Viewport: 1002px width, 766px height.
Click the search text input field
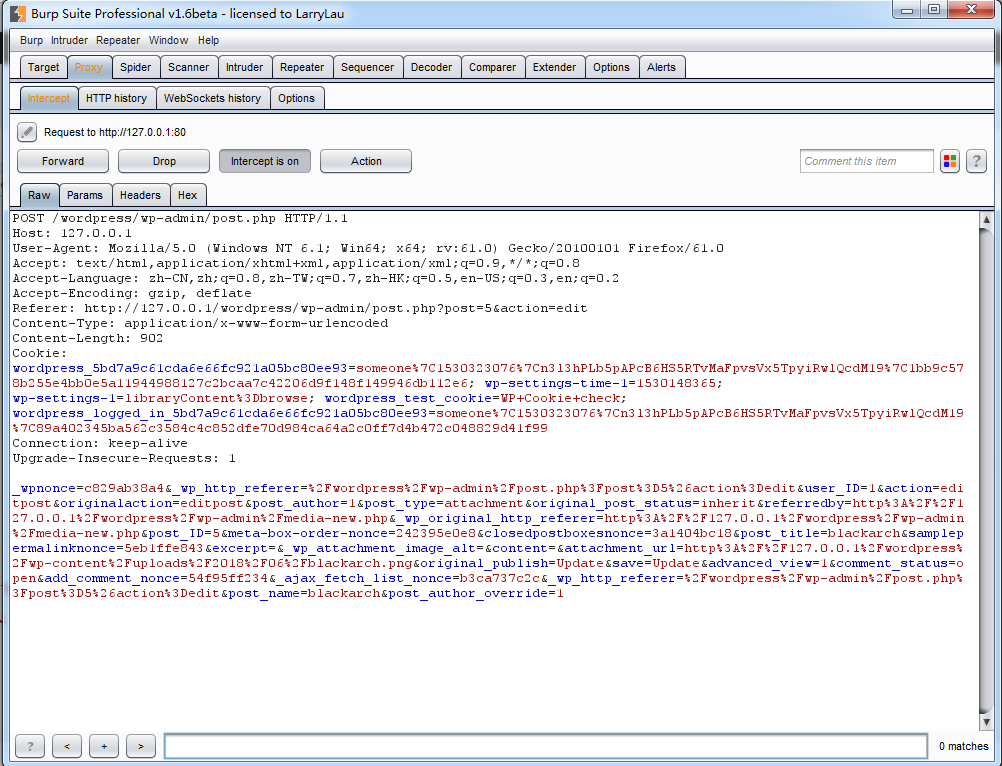[546, 746]
